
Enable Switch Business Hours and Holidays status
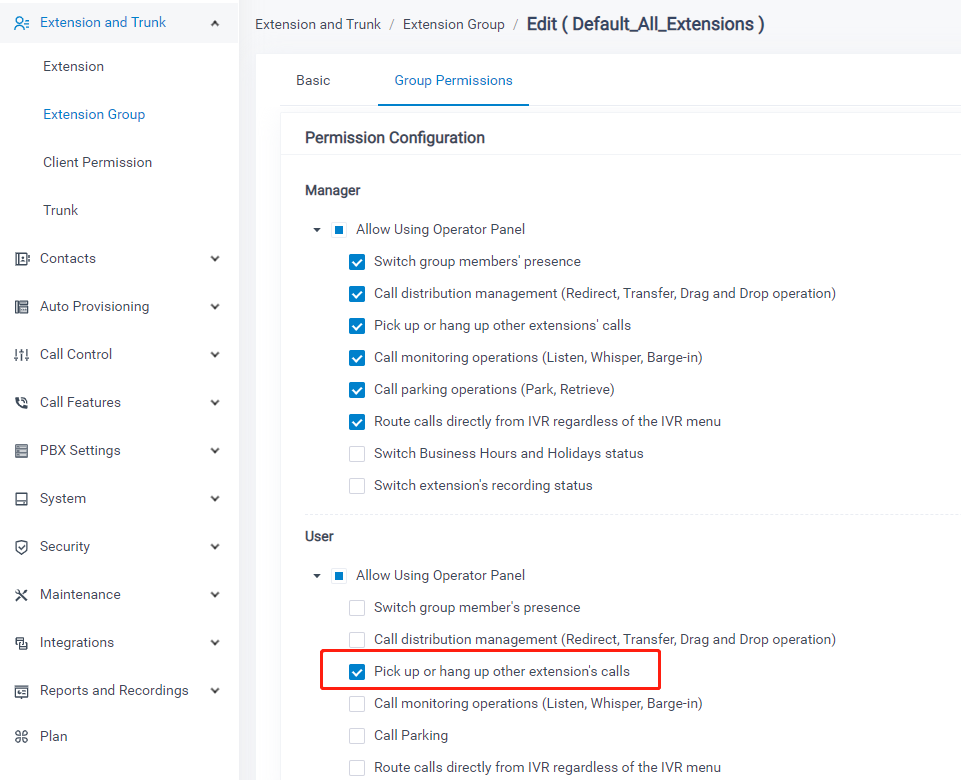click(357, 454)
